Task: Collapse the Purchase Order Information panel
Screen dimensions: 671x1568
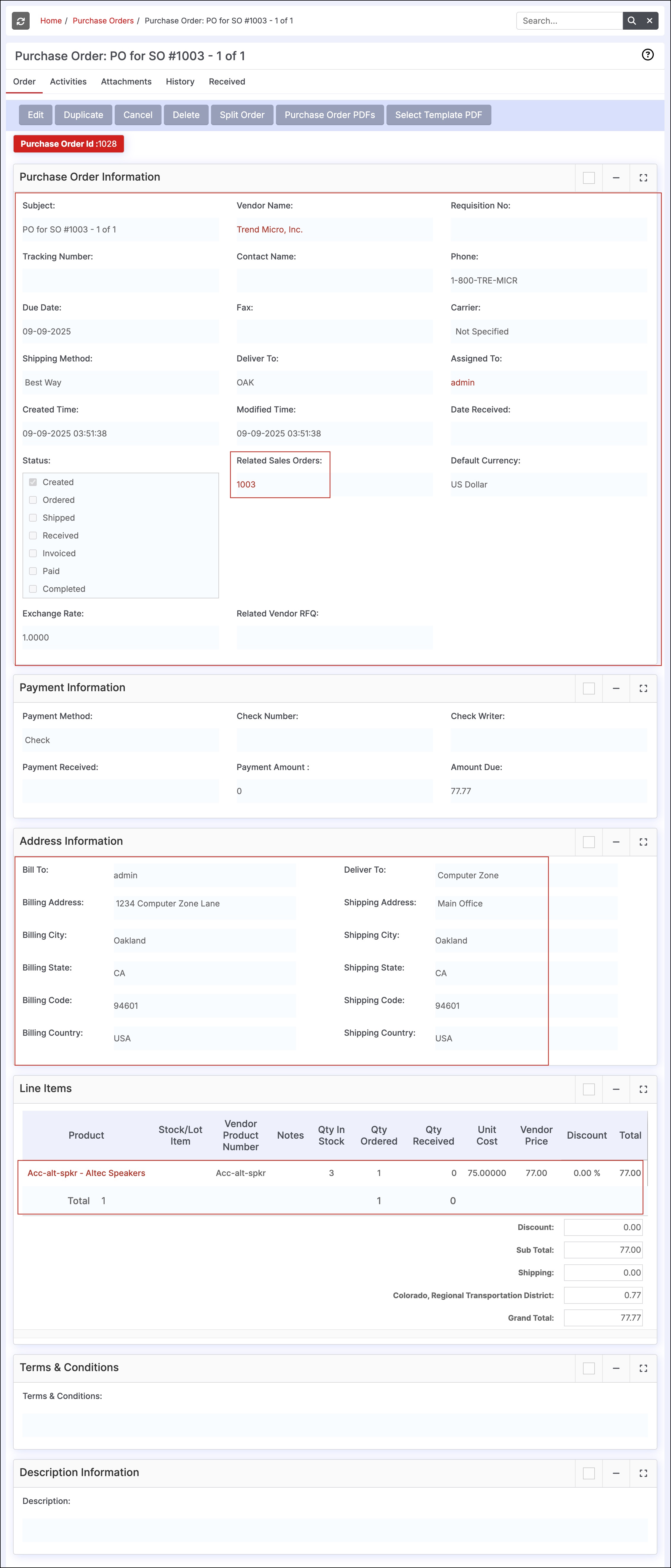Action: [616, 178]
